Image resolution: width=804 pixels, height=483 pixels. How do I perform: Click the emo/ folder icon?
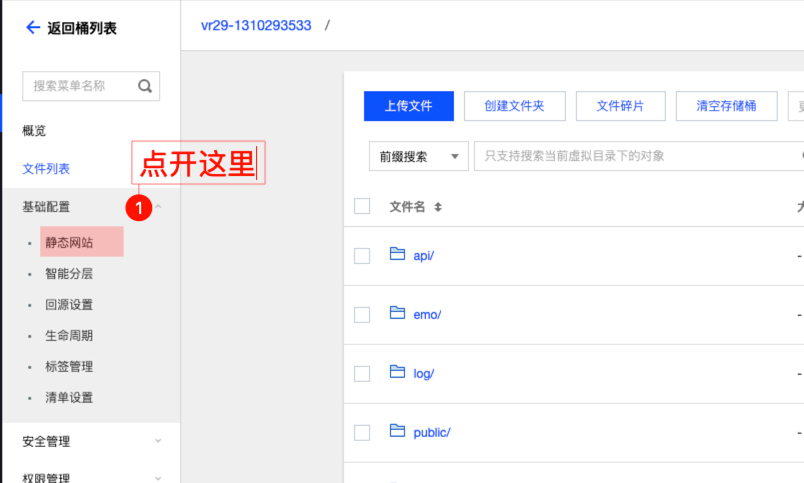(x=397, y=313)
